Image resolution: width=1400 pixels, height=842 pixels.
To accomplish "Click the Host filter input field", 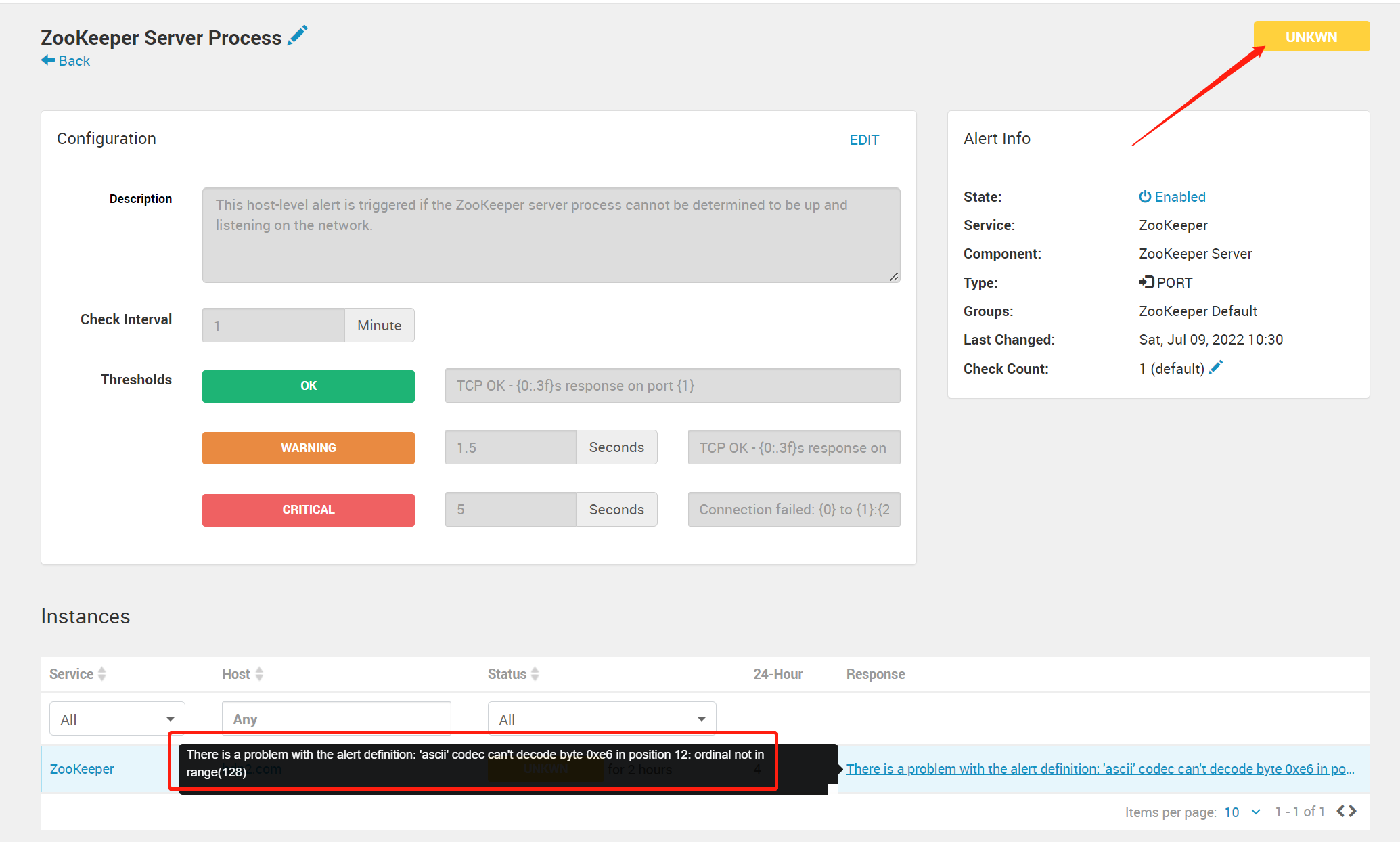I will click(336, 717).
